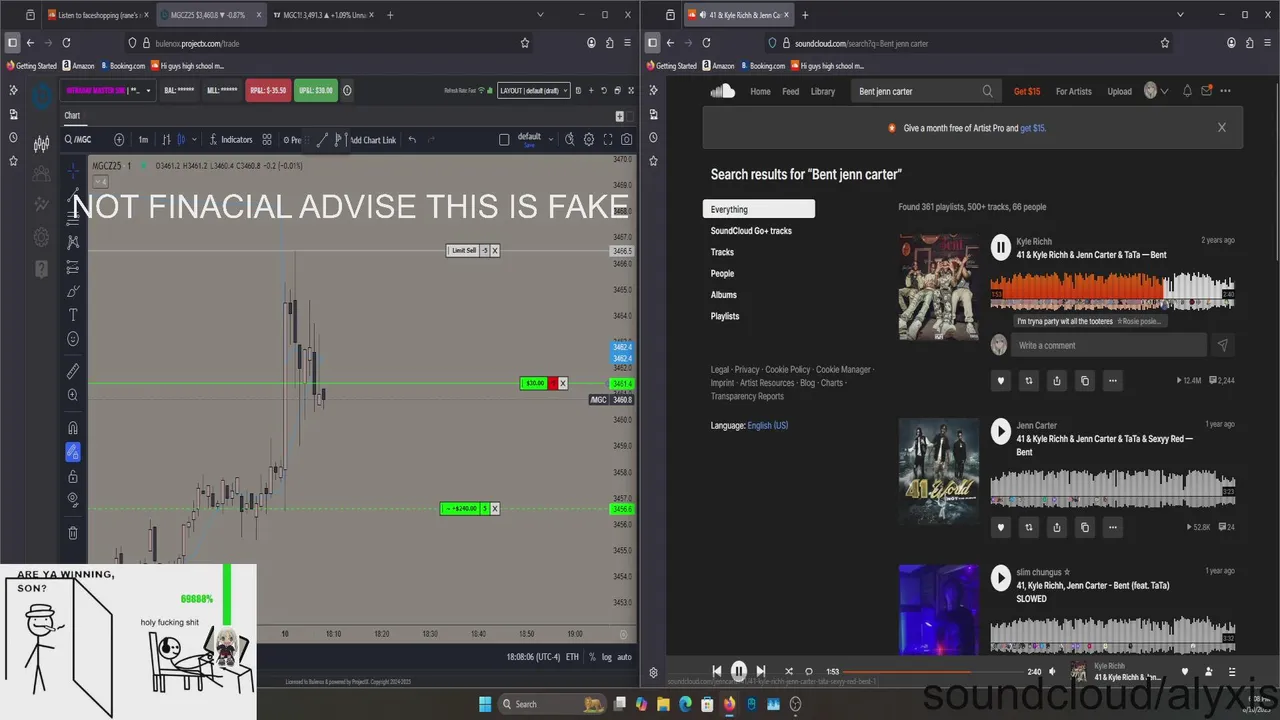Filter search results by People
The image size is (1280, 720).
[722, 273]
